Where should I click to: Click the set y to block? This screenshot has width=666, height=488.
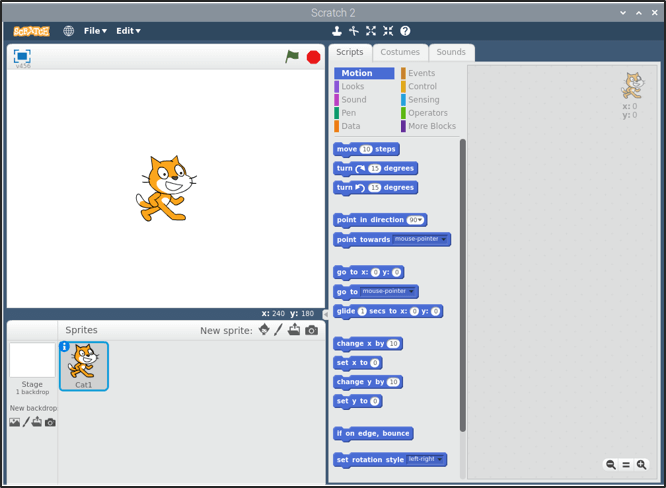[x=358, y=401]
